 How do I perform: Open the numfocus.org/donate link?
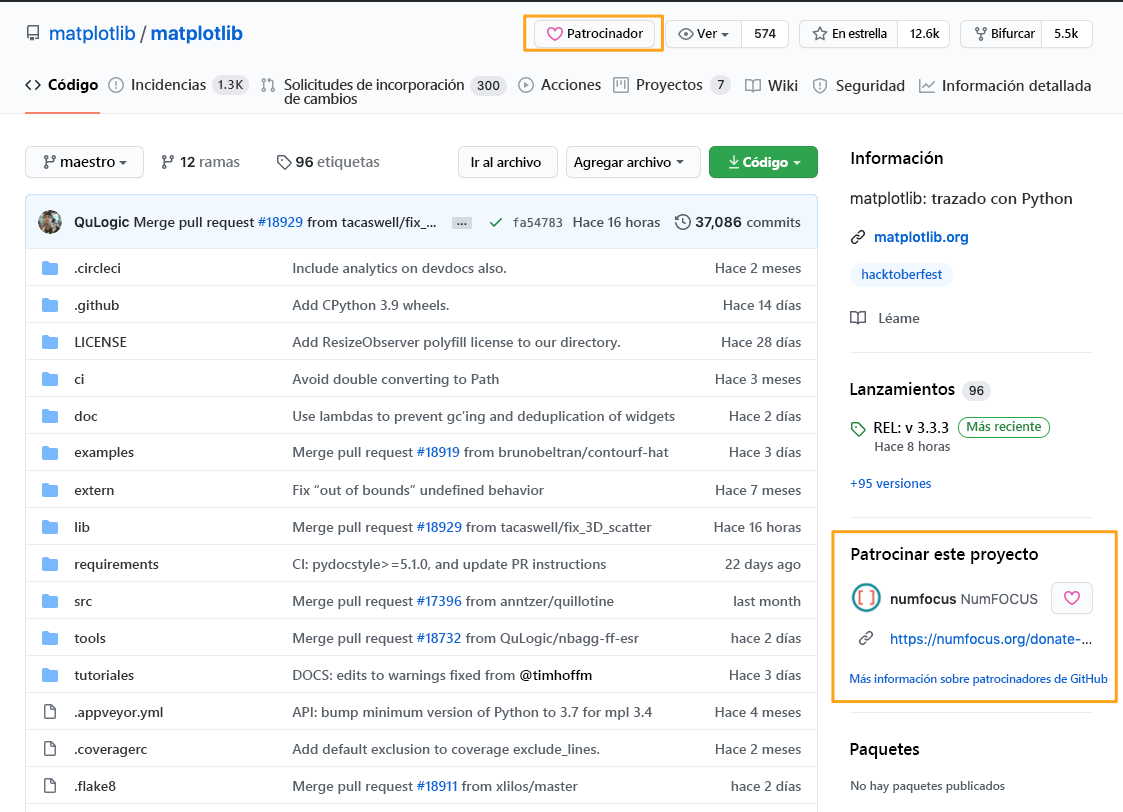[x=991, y=639]
